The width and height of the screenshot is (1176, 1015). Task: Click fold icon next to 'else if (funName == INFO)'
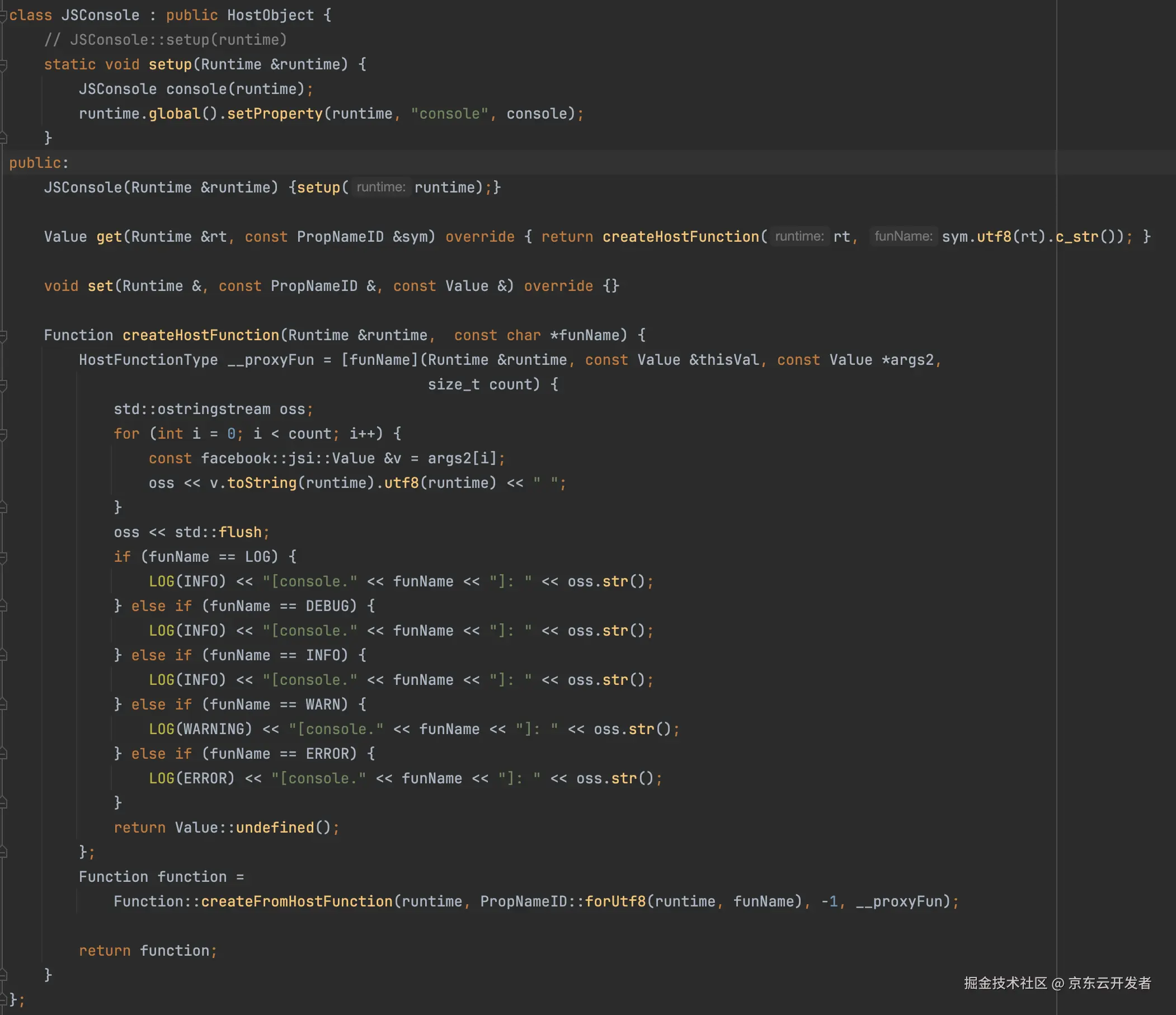(x=3, y=656)
